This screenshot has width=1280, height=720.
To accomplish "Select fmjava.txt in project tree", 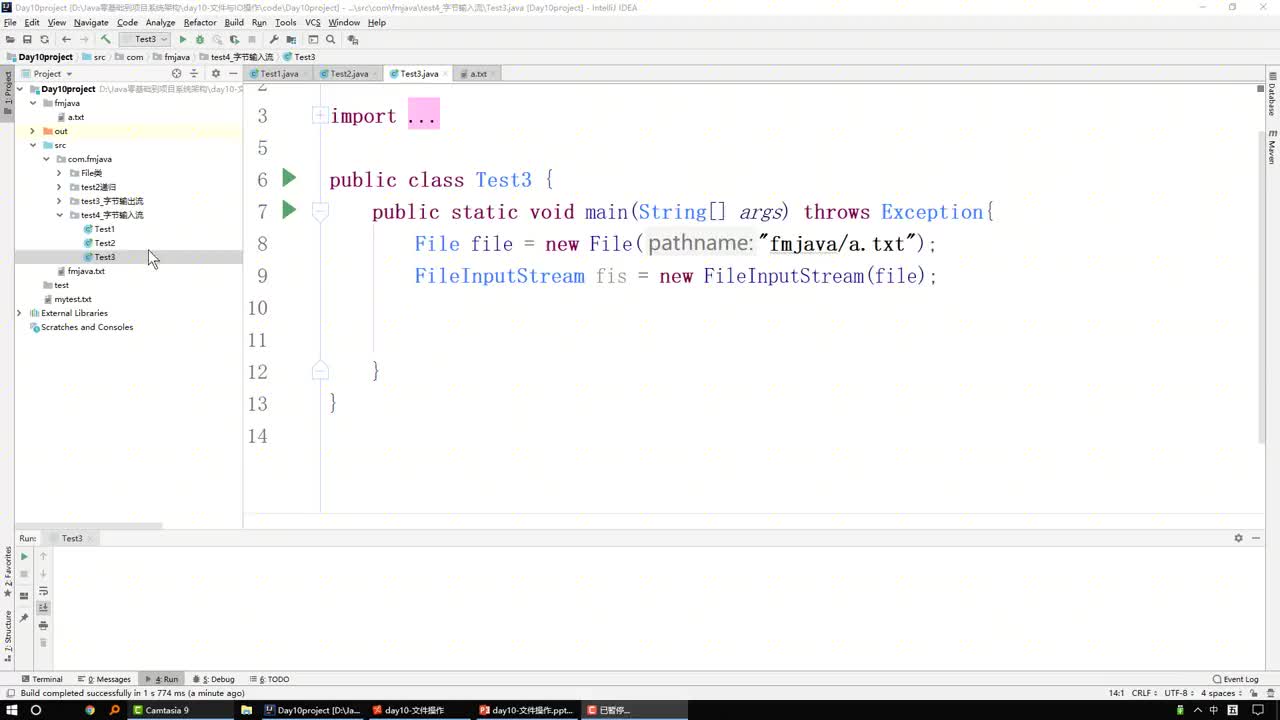I will click(x=86, y=271).
